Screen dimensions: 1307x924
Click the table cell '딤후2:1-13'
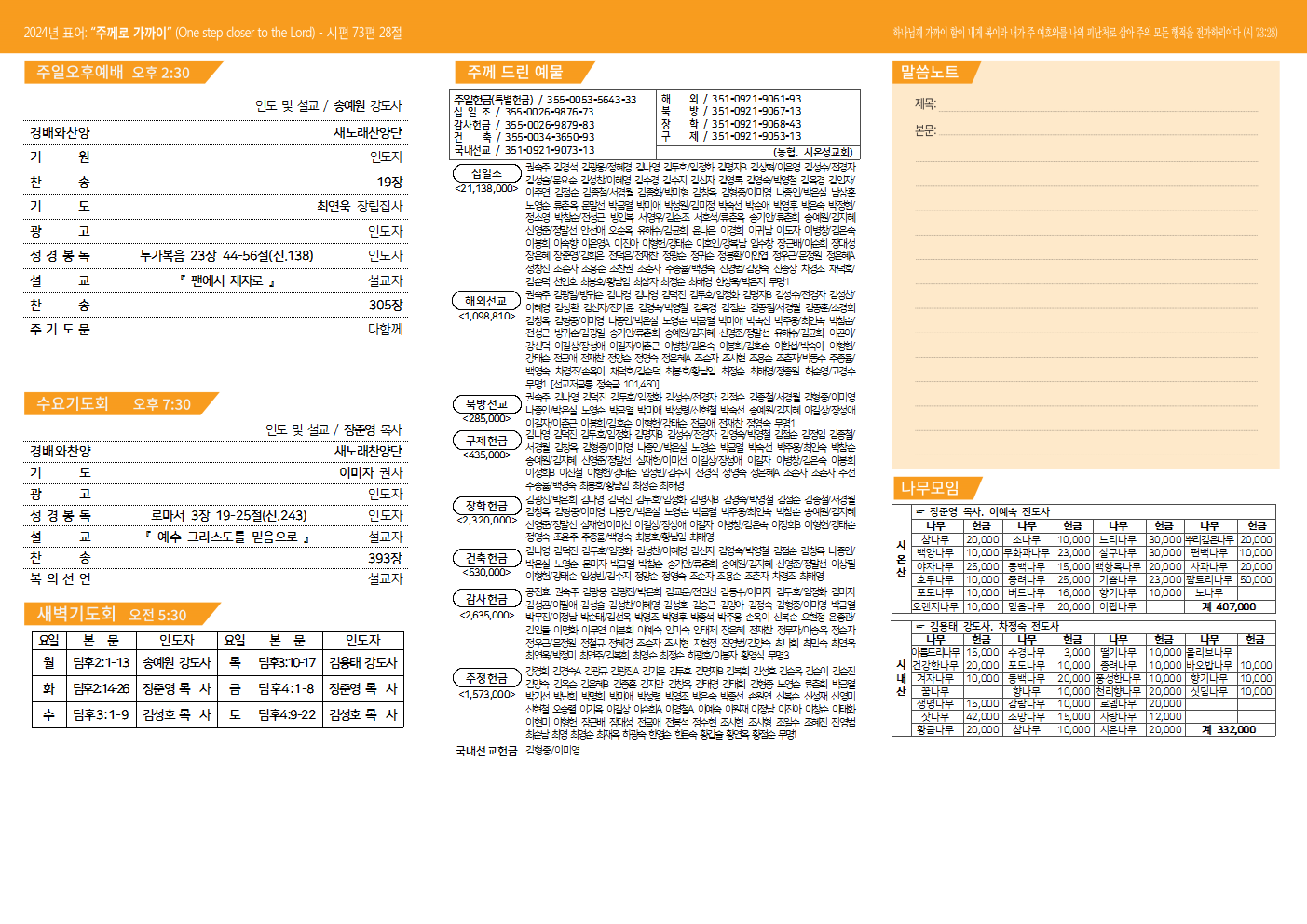tap(102, 662)
